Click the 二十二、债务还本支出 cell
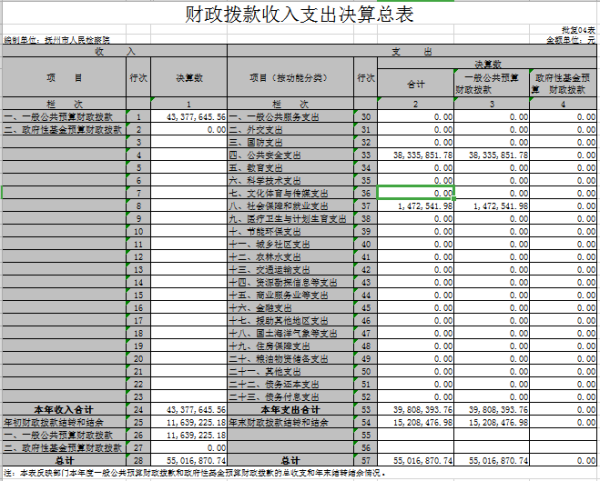600x481 pixels. tap(290, 384)
